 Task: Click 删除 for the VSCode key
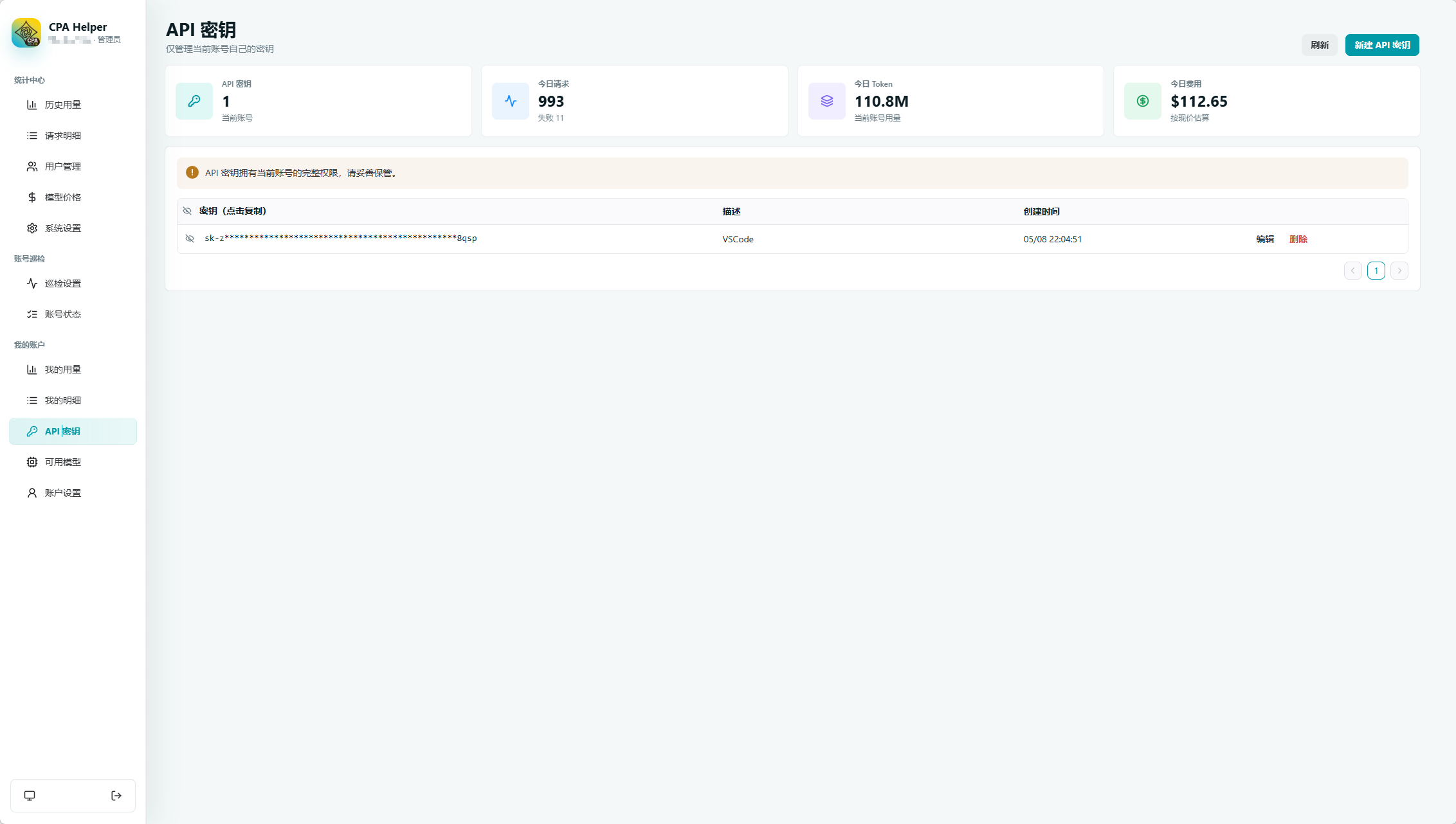click(1298, 239)
